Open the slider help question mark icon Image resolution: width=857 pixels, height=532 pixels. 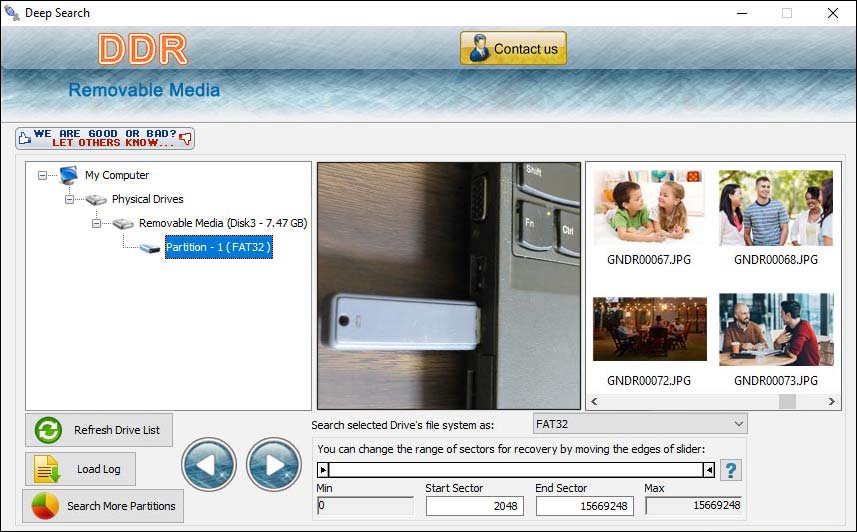click(x=731, y=470)
